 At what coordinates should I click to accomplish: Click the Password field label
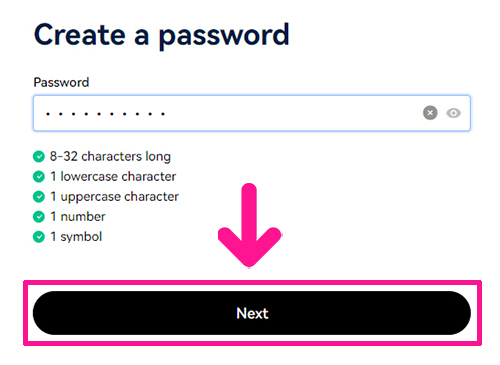[x=61, y=82]
